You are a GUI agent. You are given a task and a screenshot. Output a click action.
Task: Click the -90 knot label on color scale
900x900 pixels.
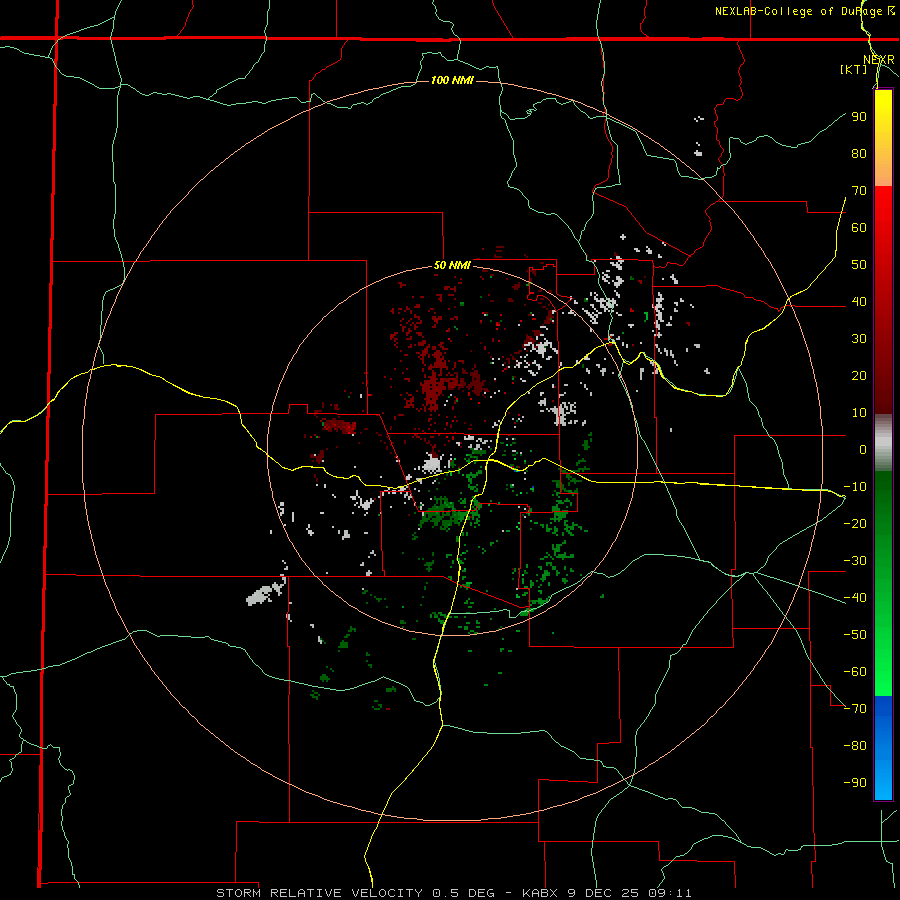pyautogui.click(x=855, y=783)
